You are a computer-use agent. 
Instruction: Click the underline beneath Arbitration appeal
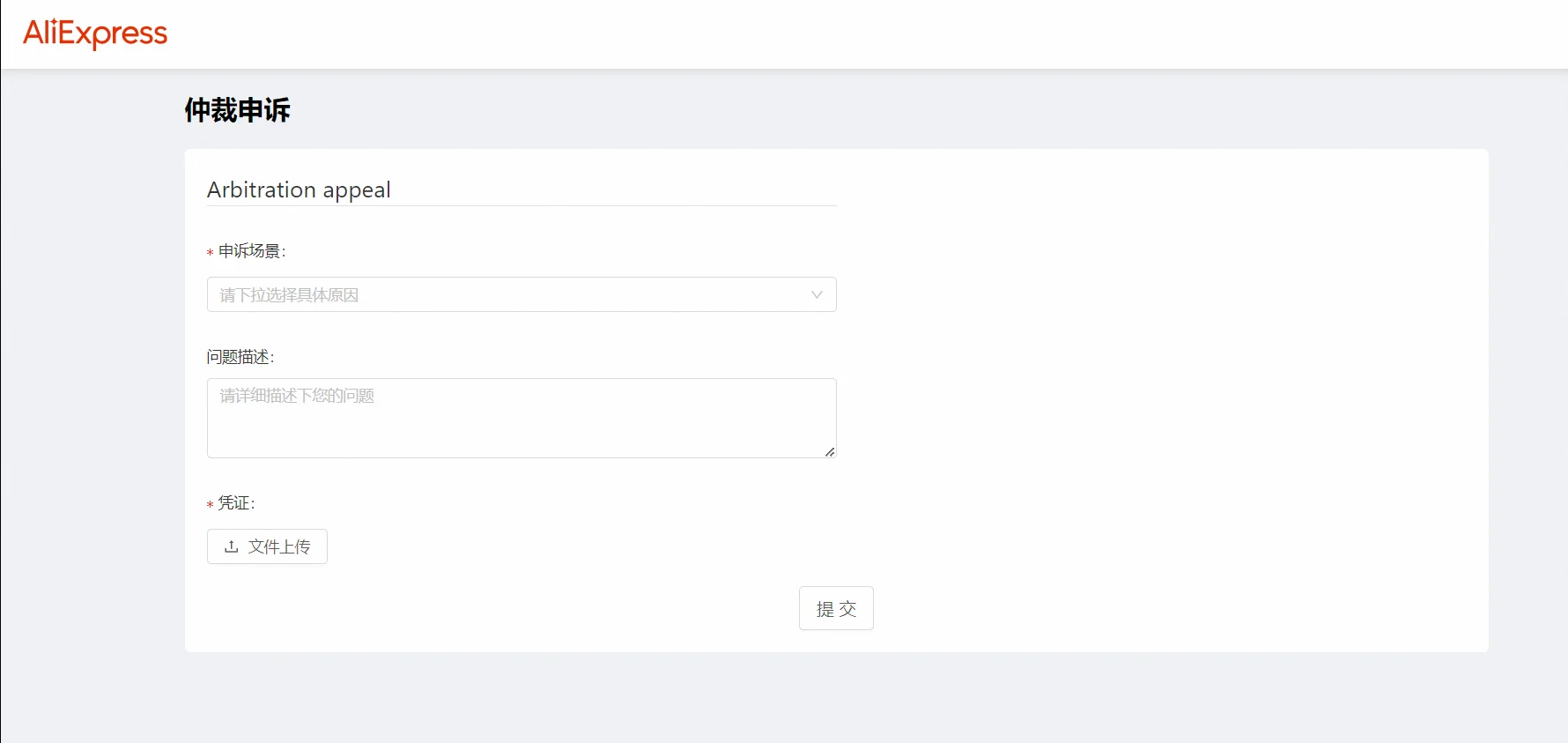tap(521, 204)
